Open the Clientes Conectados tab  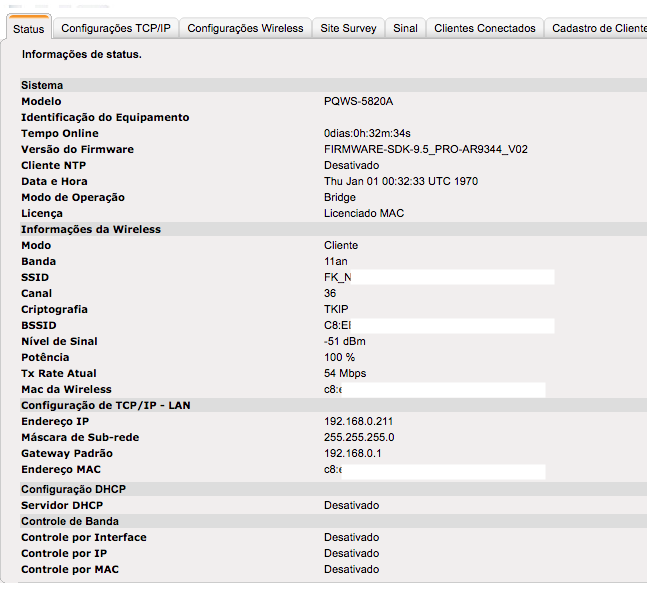click(485, 29)
